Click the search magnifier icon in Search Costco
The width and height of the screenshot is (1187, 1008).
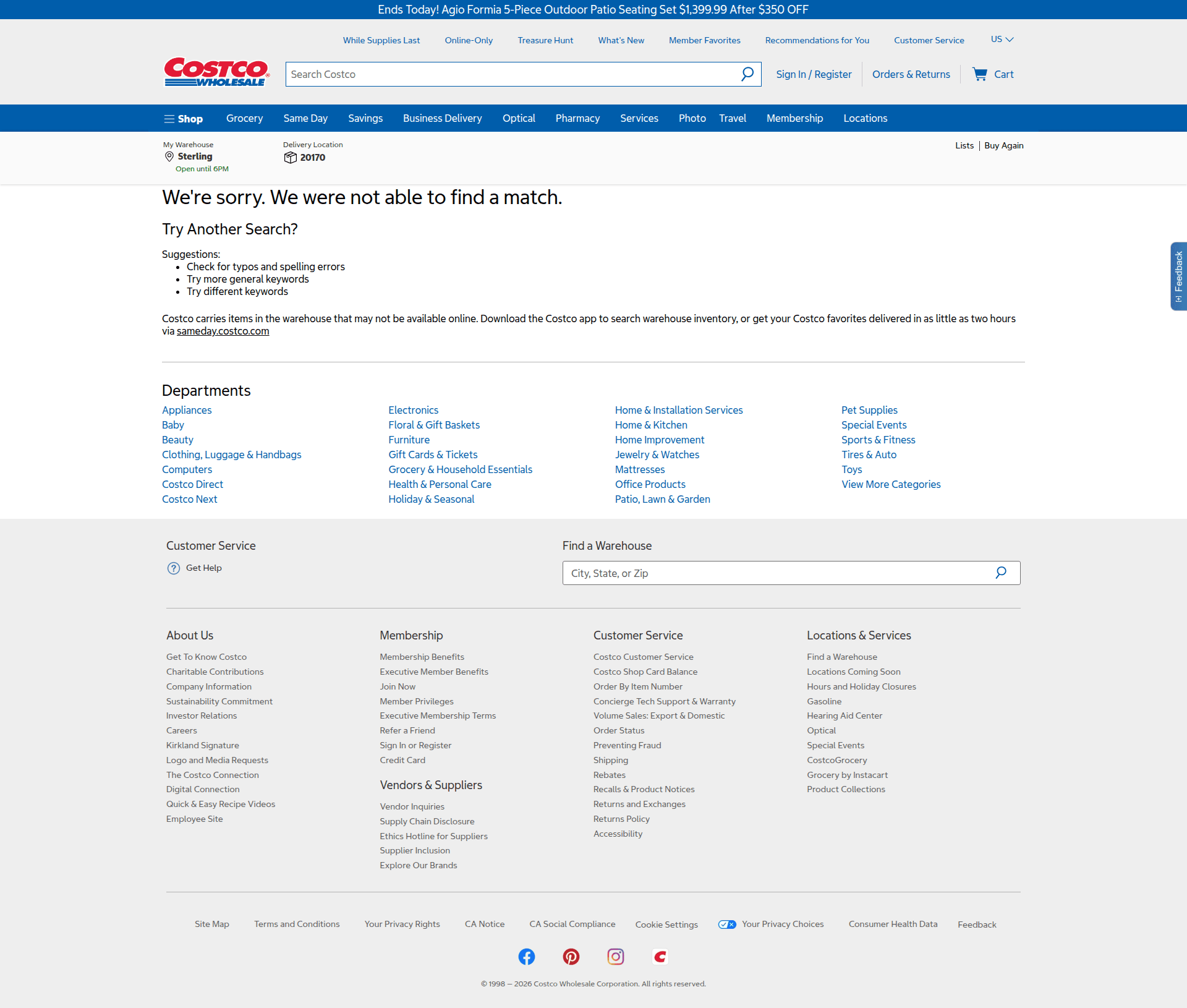point(747,74)
